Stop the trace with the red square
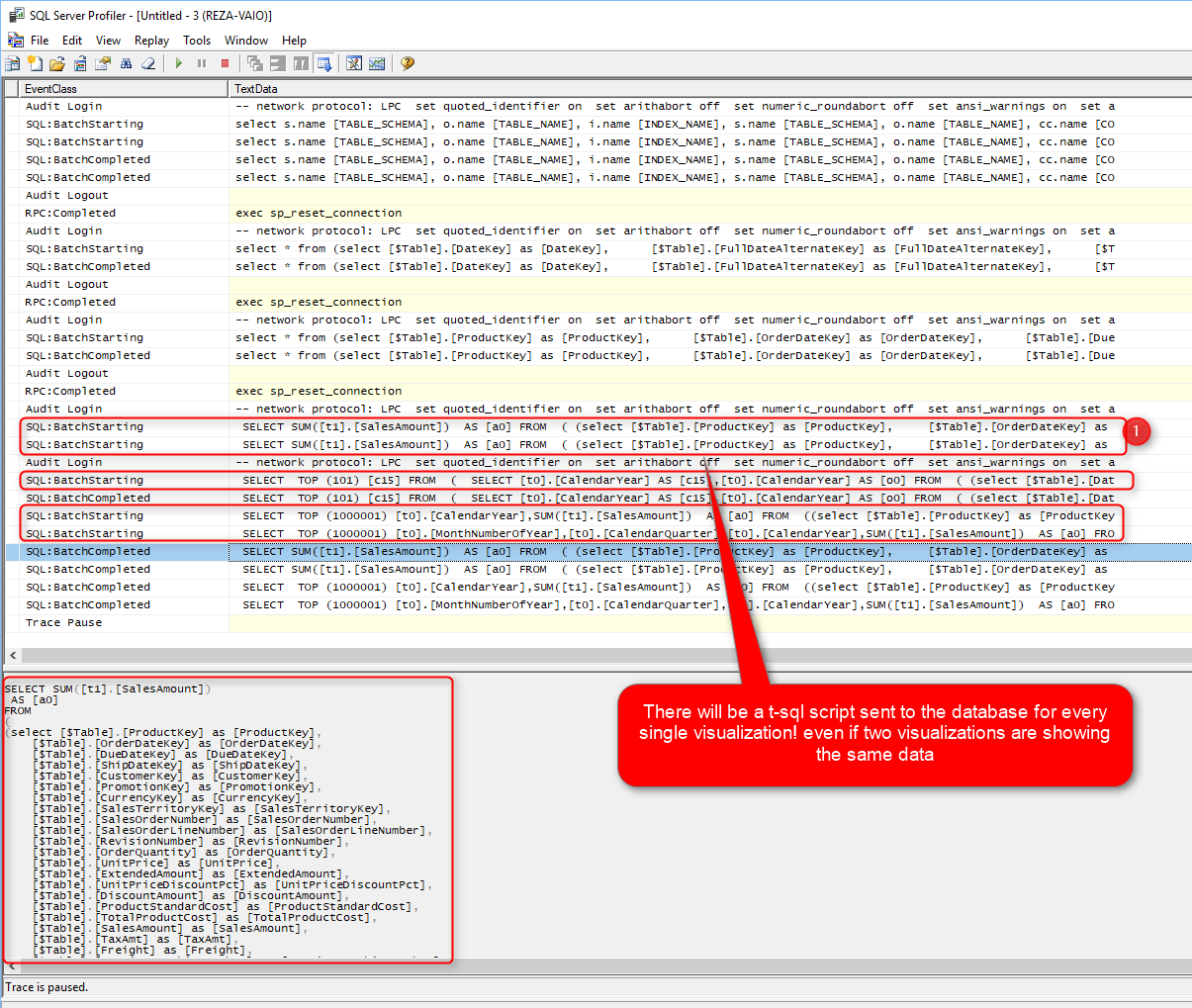1192x1008 pixels. 225,63
